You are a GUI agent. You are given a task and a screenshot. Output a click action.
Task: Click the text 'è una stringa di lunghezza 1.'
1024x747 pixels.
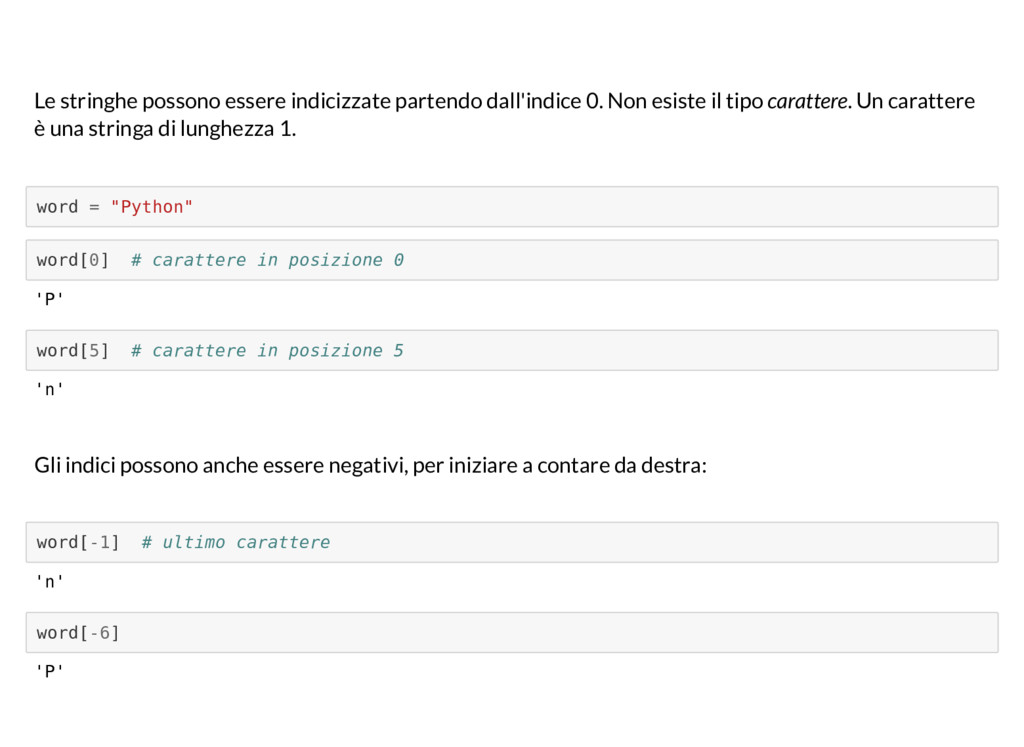pos(165,129)
